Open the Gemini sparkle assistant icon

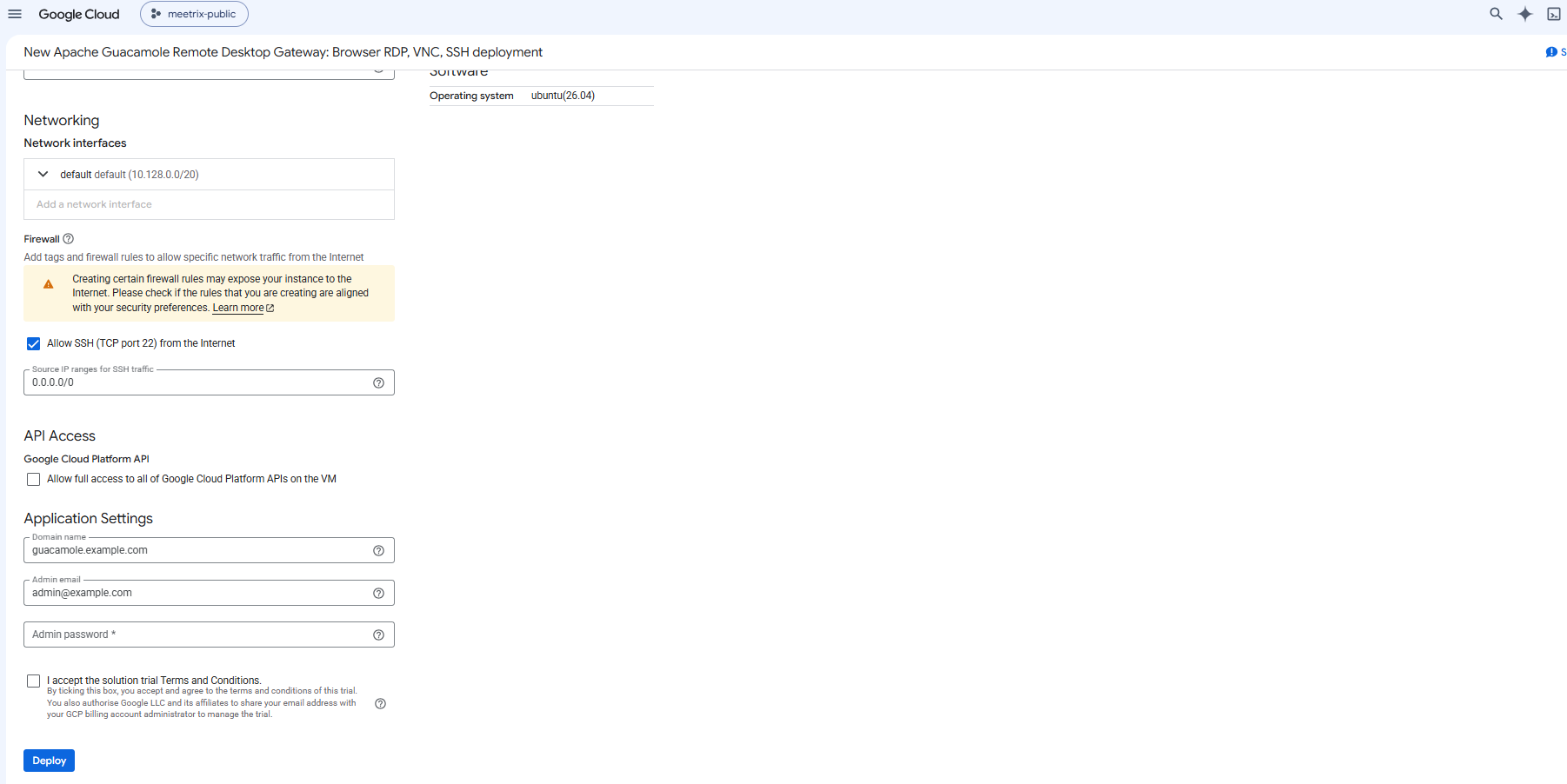(1525, 14)
